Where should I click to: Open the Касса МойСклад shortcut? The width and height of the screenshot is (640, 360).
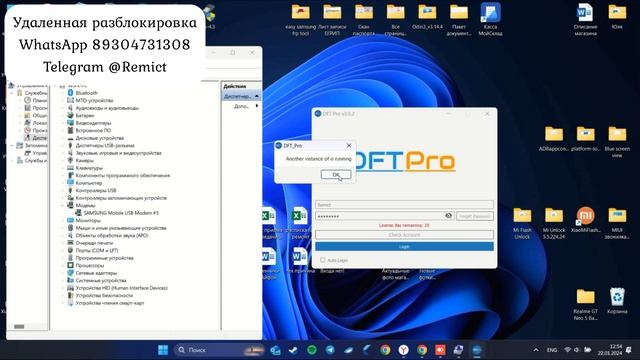(490, 19)
